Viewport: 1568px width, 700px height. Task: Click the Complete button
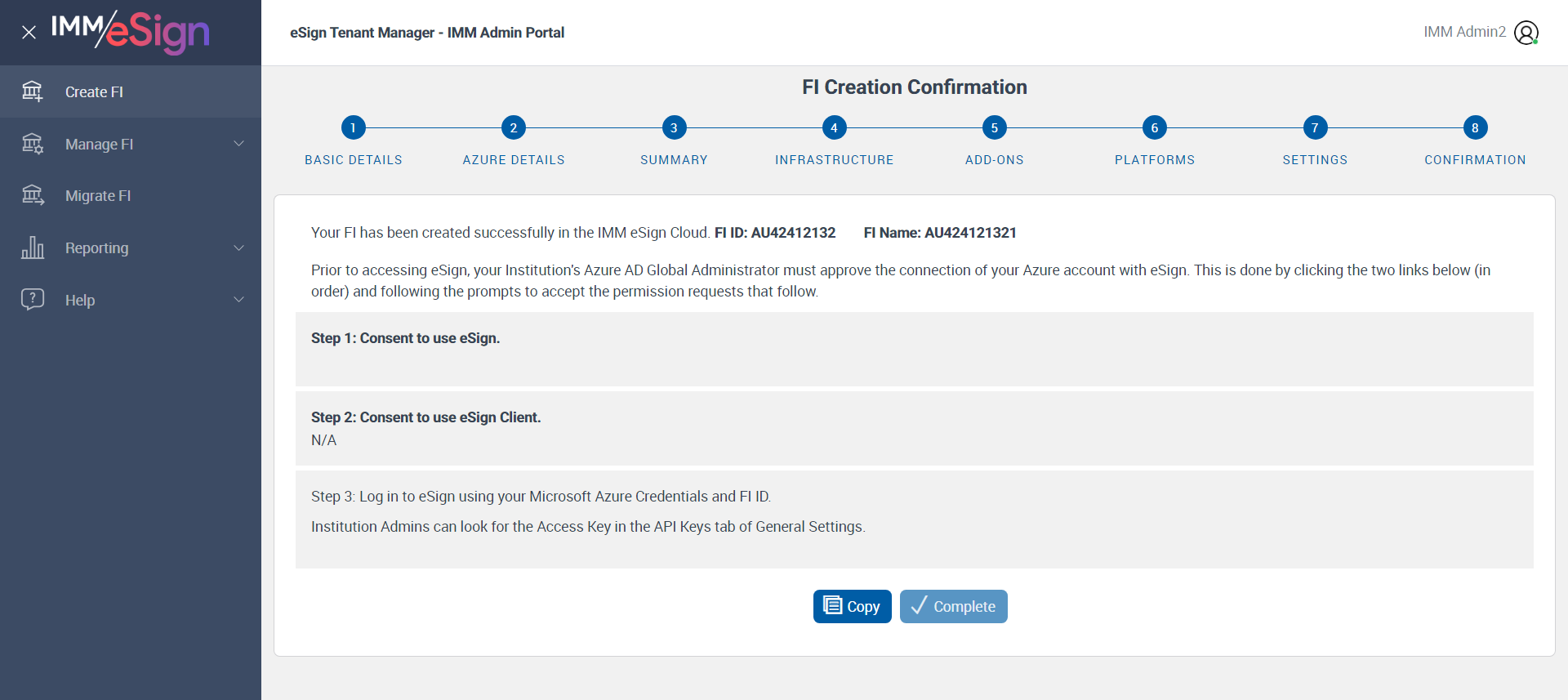point(953,606)
